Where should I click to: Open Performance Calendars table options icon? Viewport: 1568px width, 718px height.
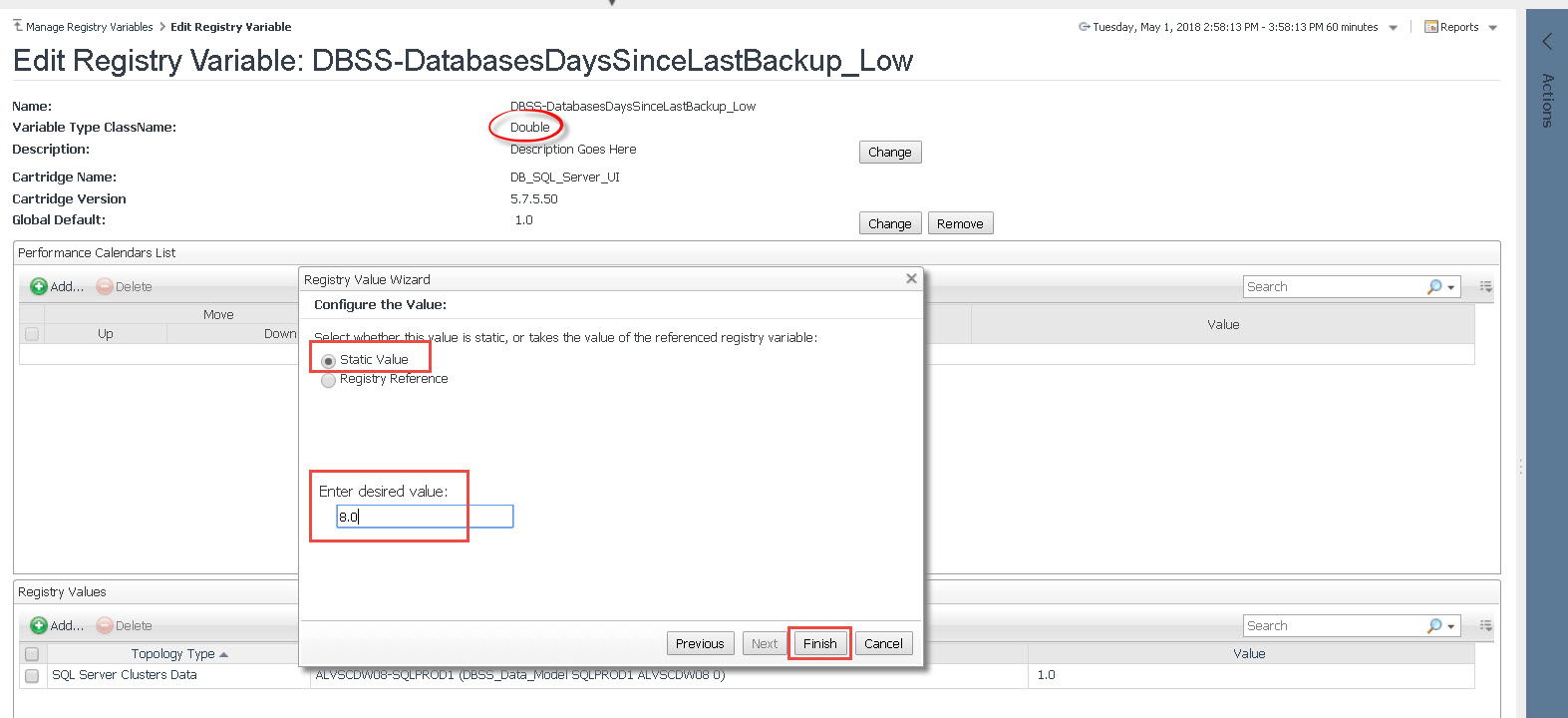[x=1485, y=287]
